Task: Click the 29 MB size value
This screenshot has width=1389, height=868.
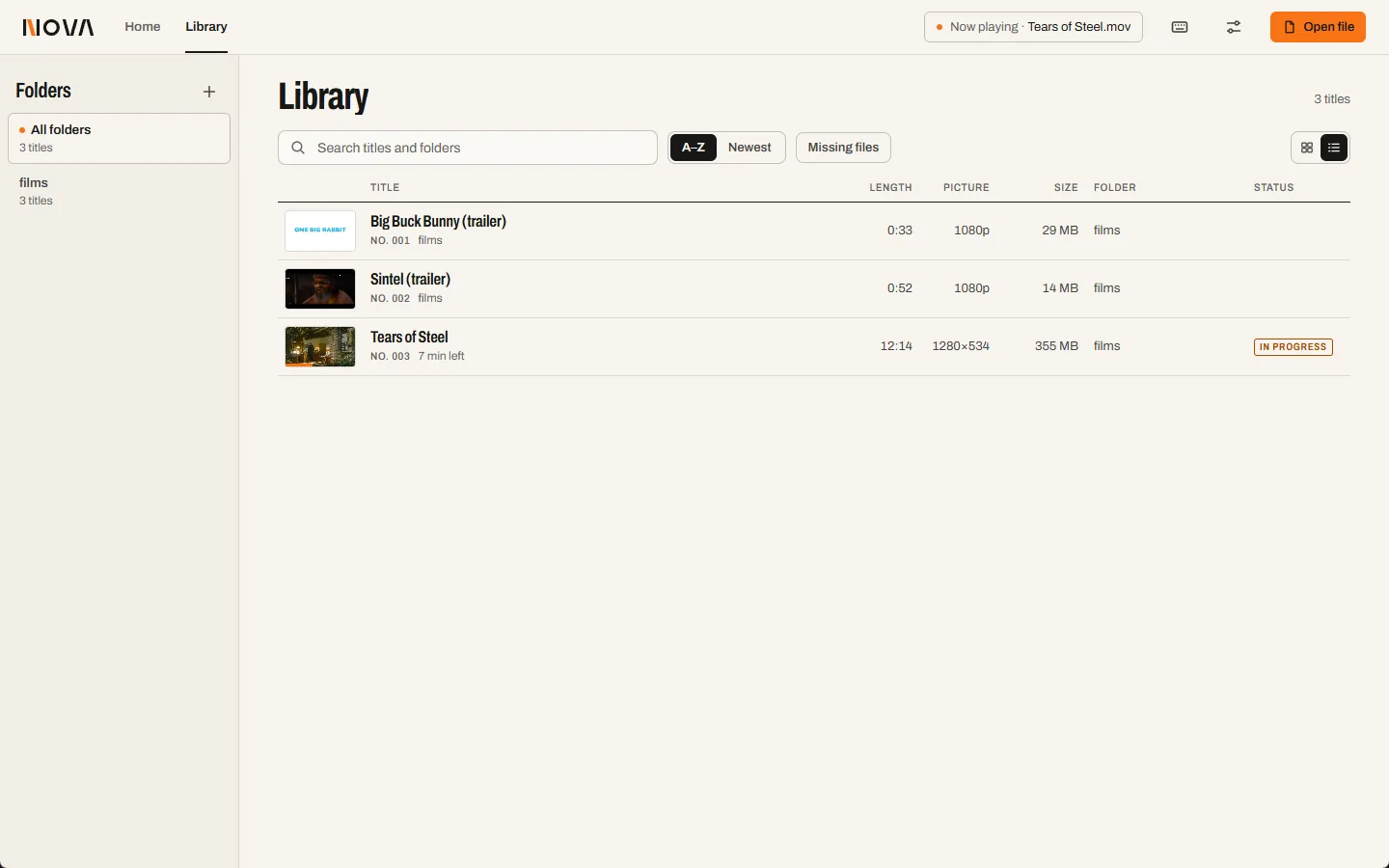Action: tap(1060, 231)
